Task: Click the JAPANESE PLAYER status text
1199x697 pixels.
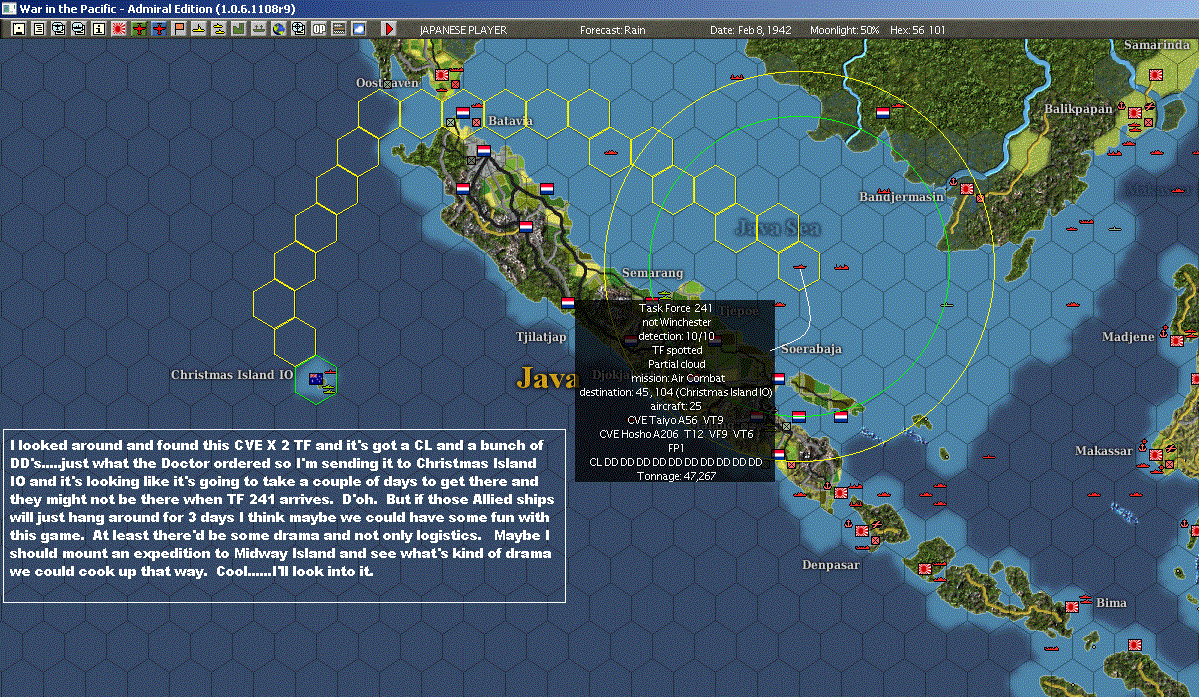Action: click(x=463, y=30)
